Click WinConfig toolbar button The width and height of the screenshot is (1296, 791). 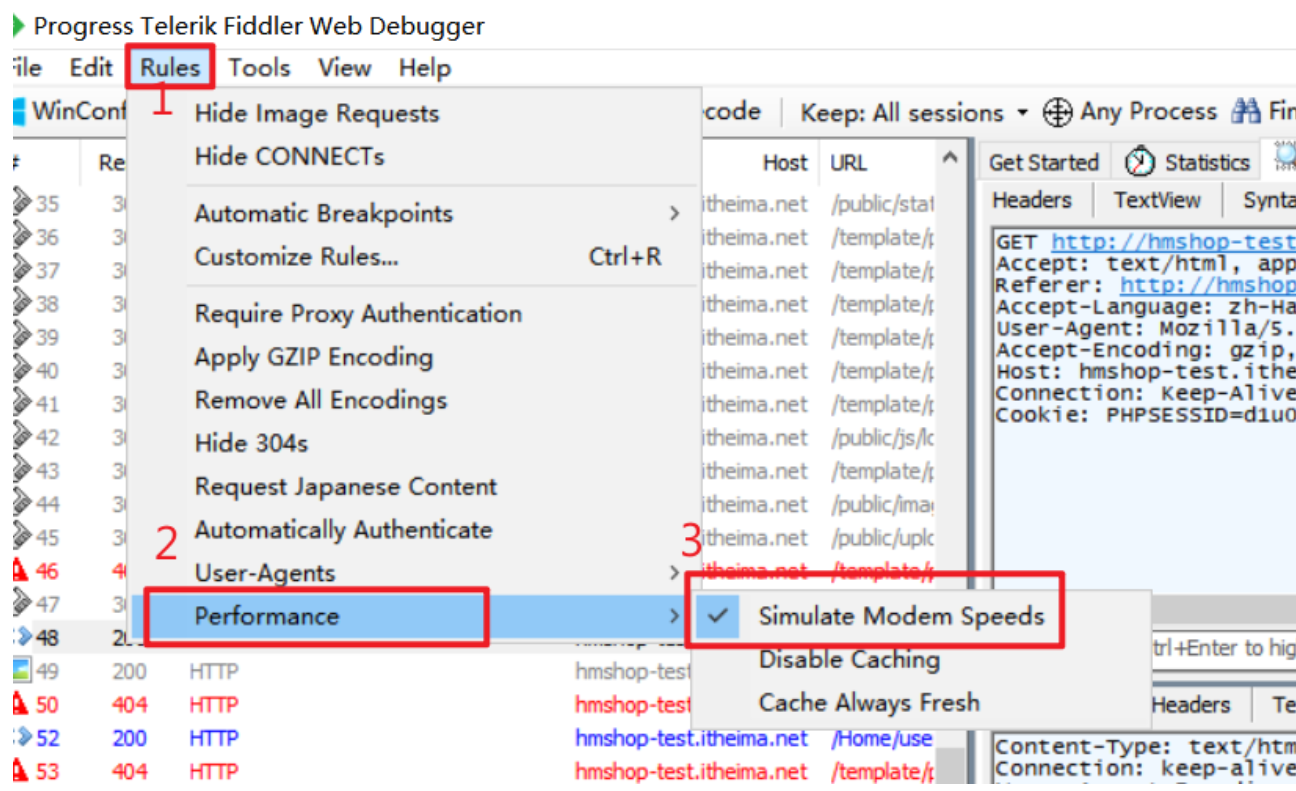[x=70, y=111]
